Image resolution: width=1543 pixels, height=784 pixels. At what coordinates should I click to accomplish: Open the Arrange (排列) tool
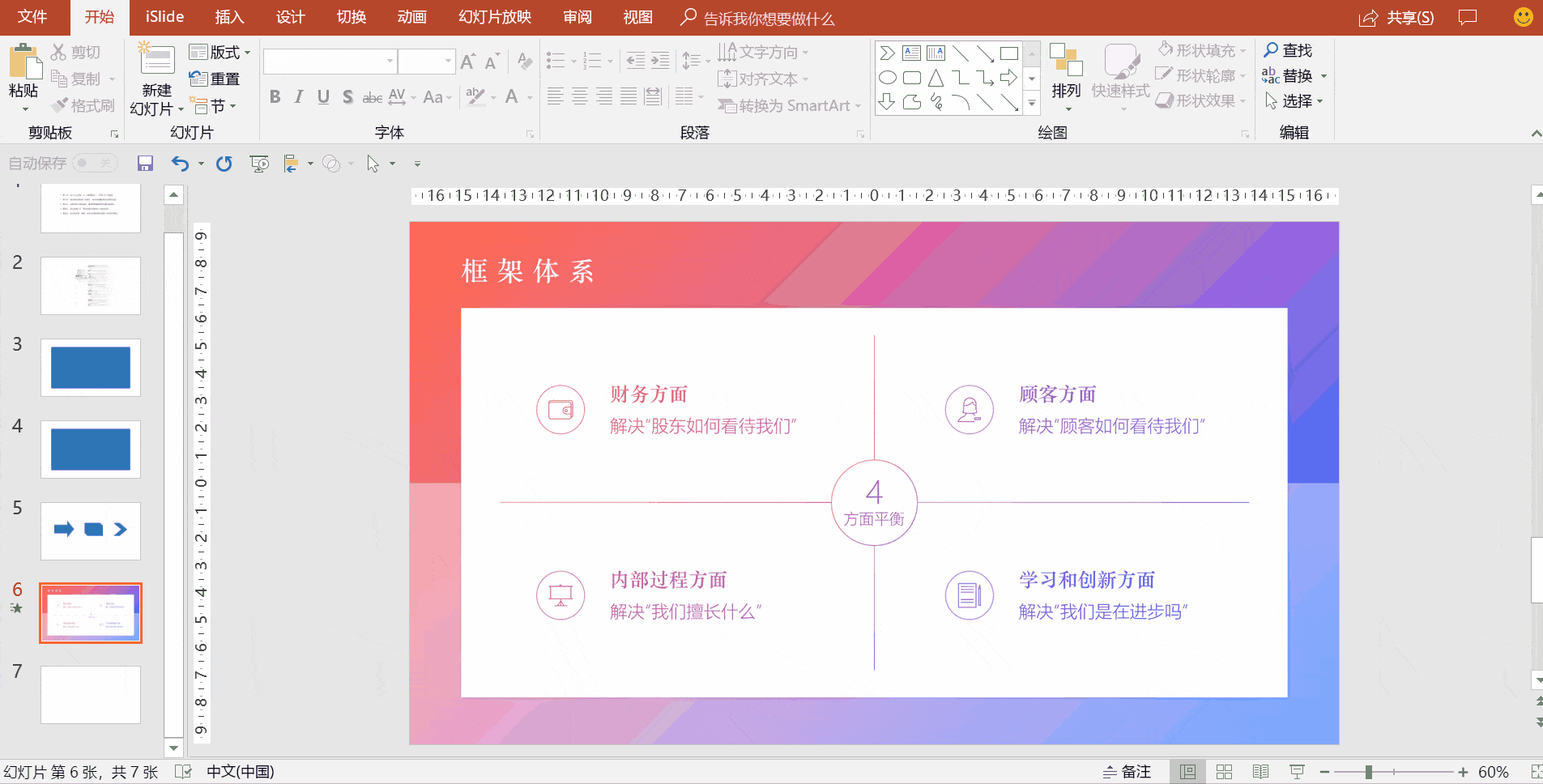click(1066, 77)
